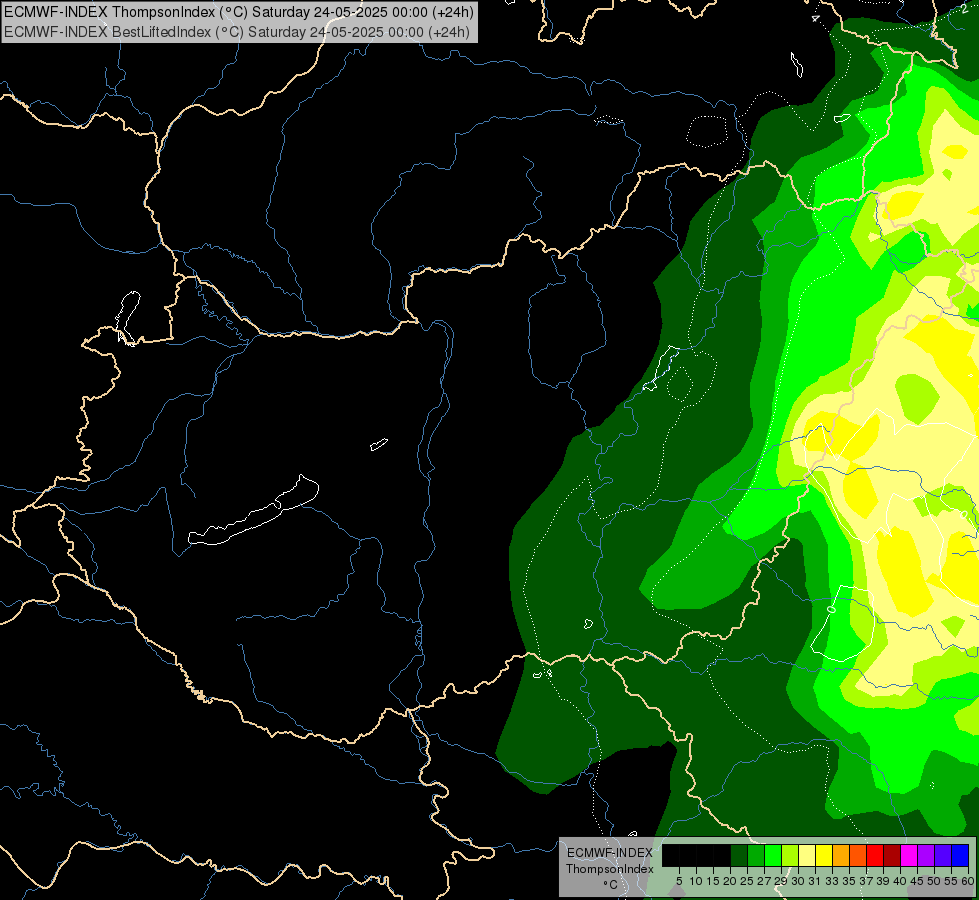Select the medium green 25–27 legend swatch
979x900 pixels.
(756, 855)
